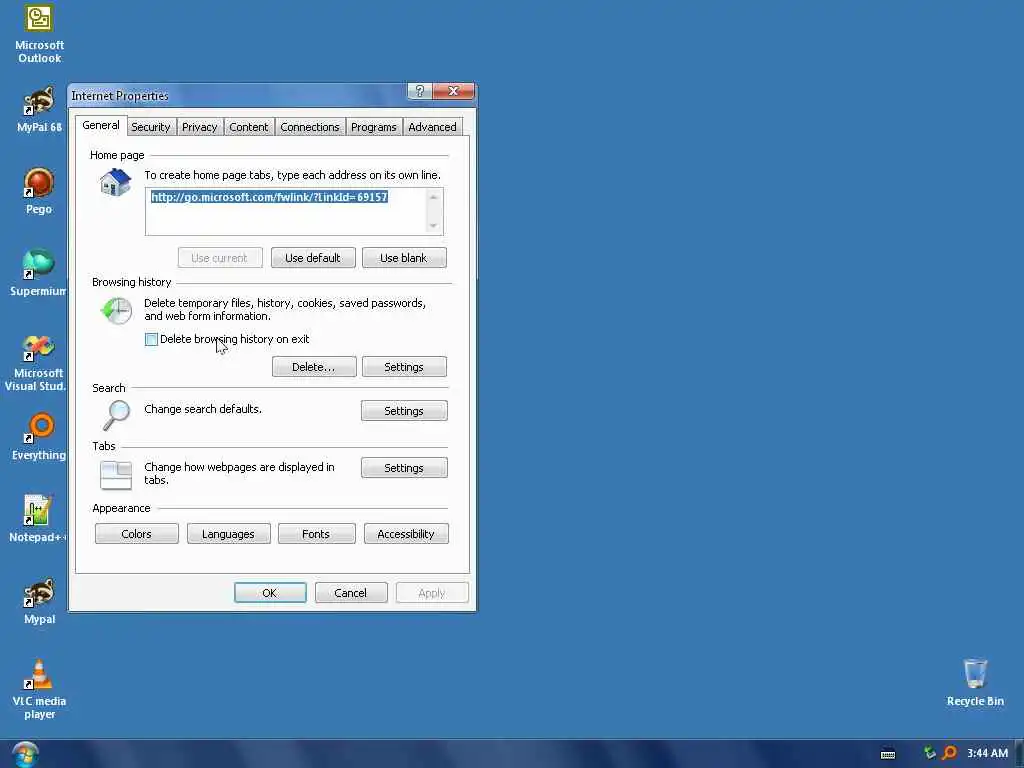Close the Internet Properties dialog
The height and width of the screenshot is (768, 1024).
point(453,91)
